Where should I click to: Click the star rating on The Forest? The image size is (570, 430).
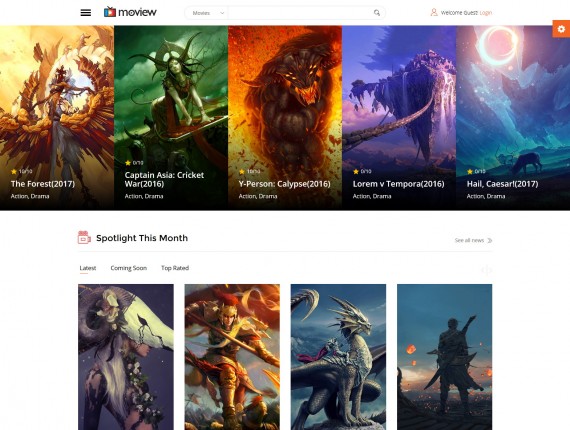(21, 171)
